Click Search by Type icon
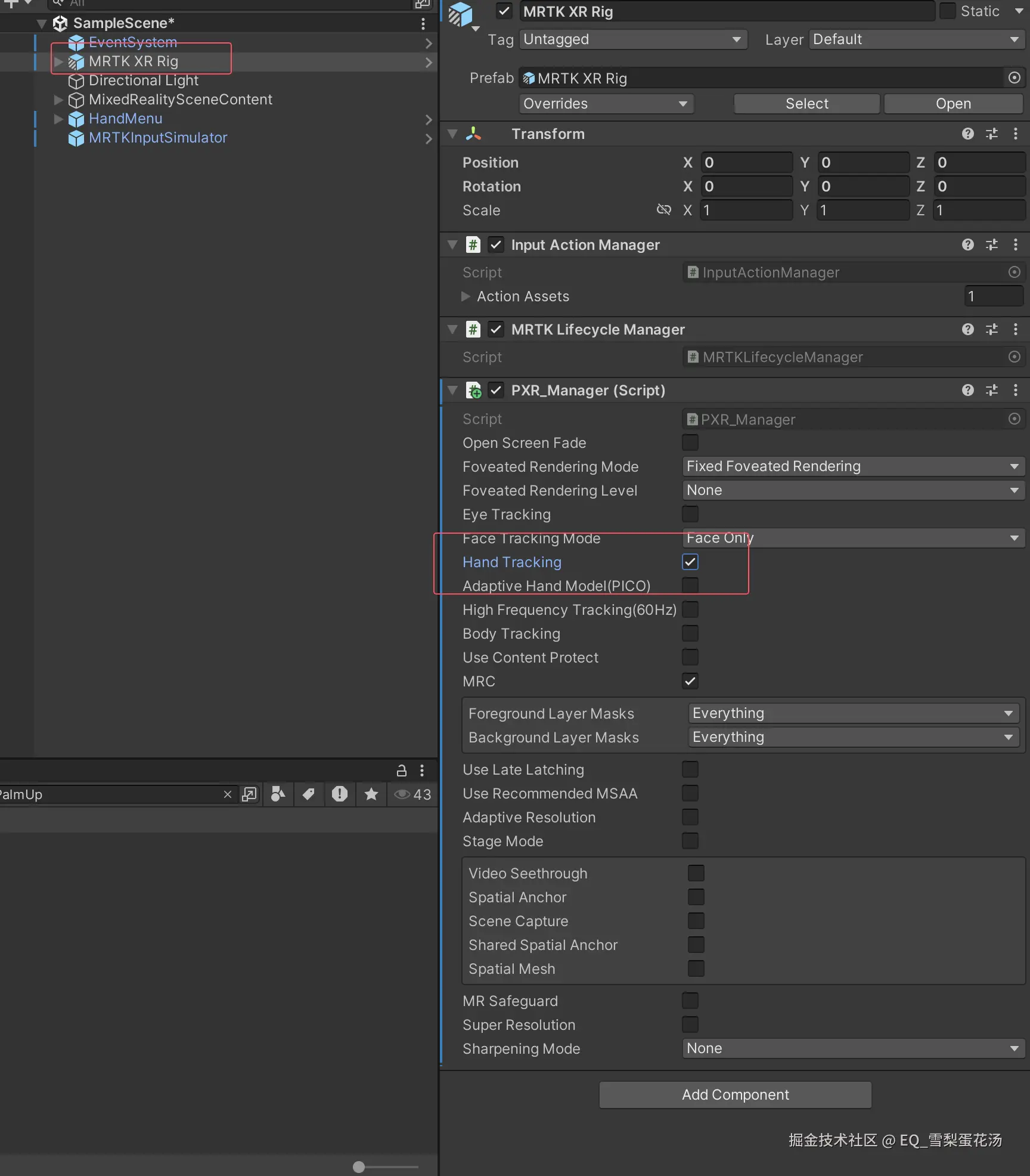This screenshot has width=1030, height=1176. (278, 794)
